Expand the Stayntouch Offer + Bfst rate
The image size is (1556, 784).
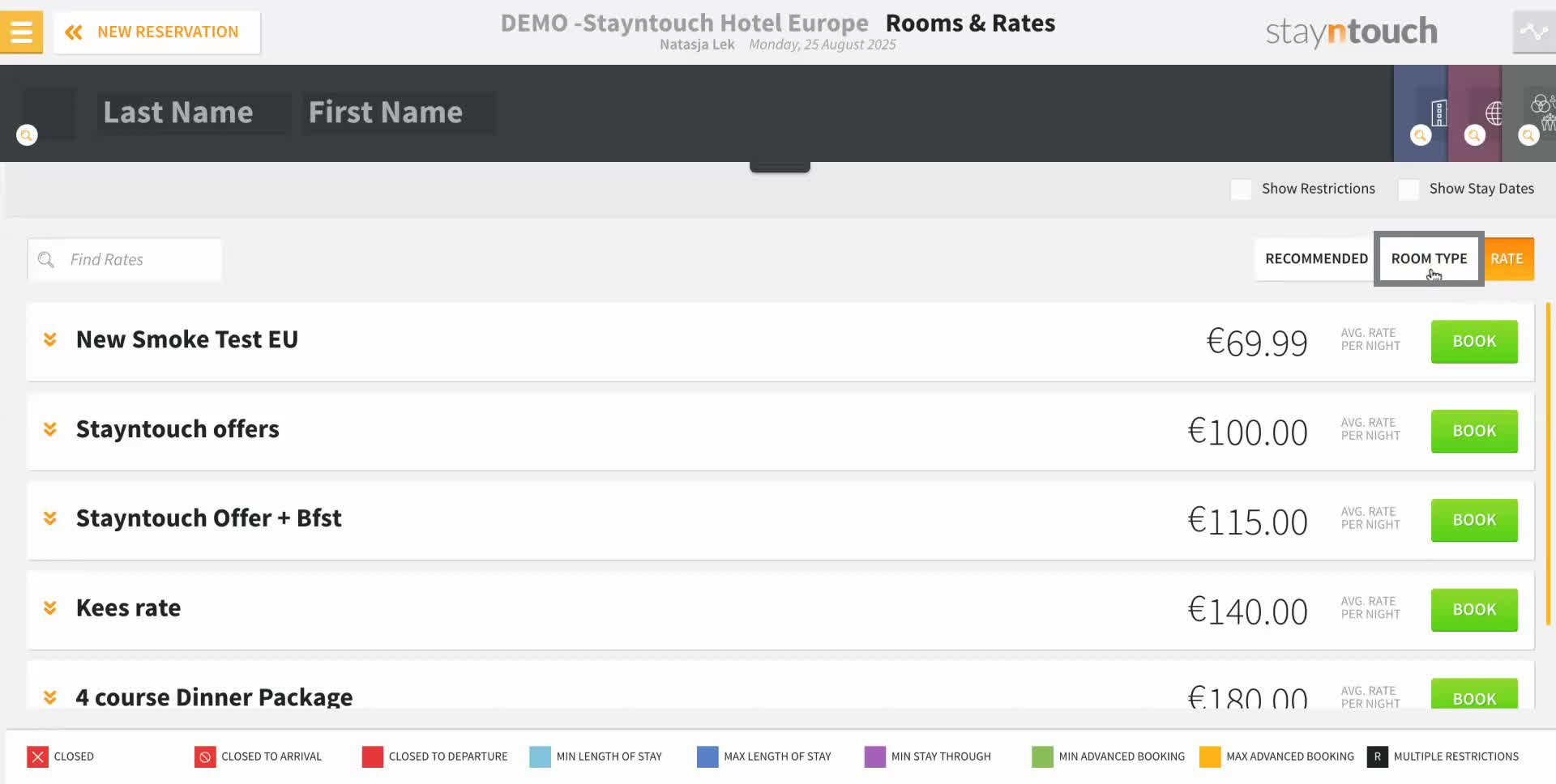(50, 518)
